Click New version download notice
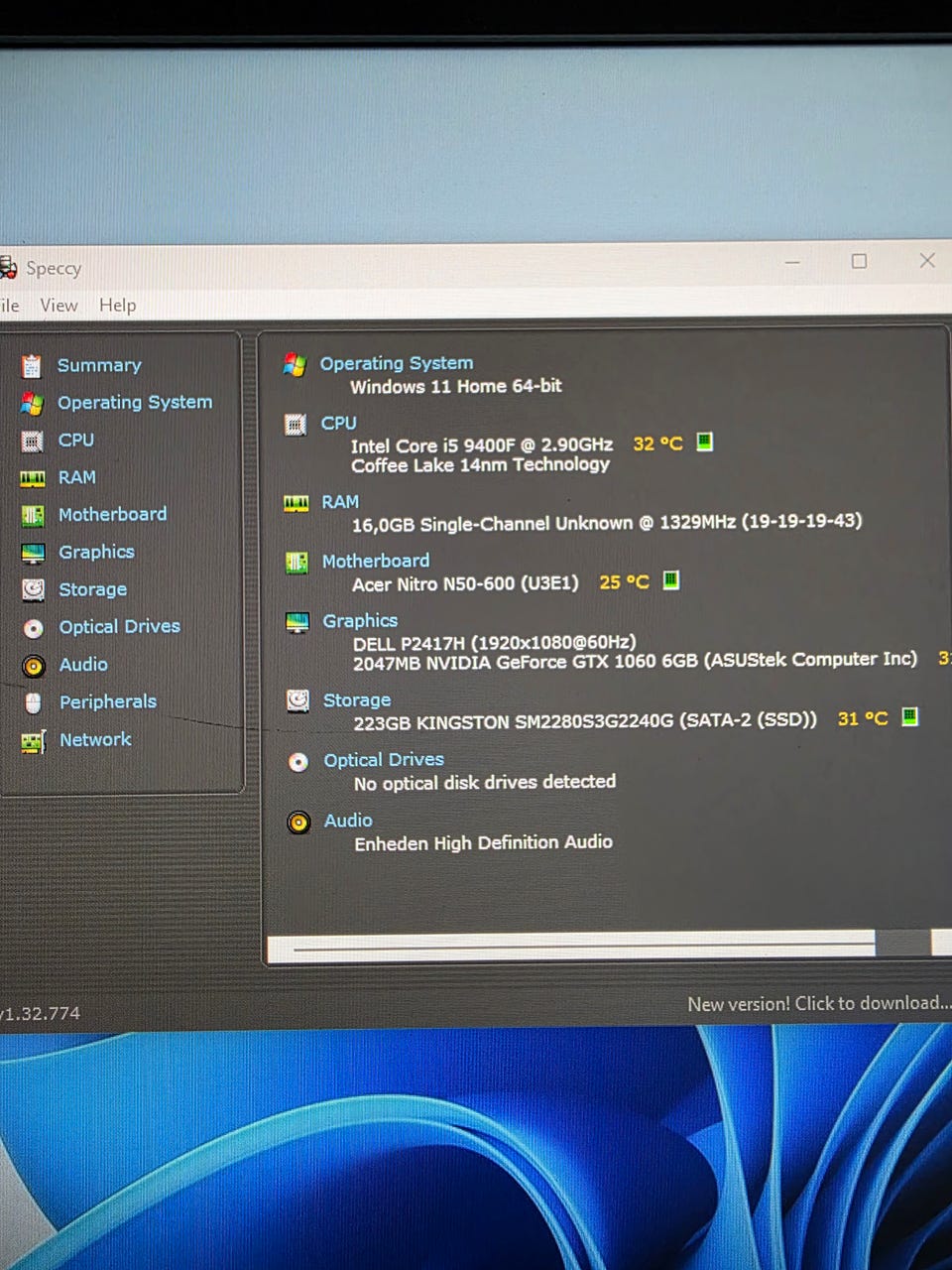Viewport: 952px width, 1270px height. pyautogui.click(x=817, y=1004)
